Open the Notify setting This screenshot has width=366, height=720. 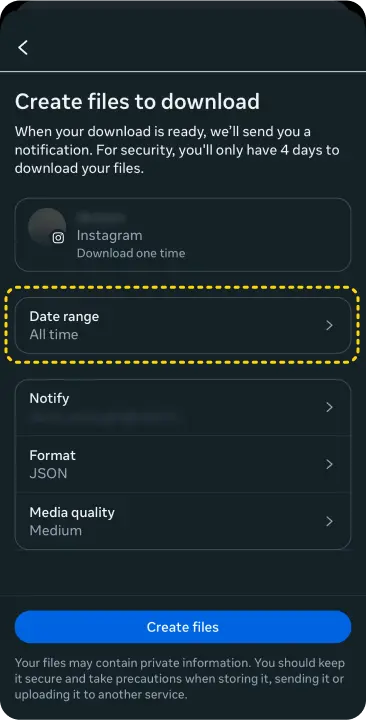[x=183, y=407]
